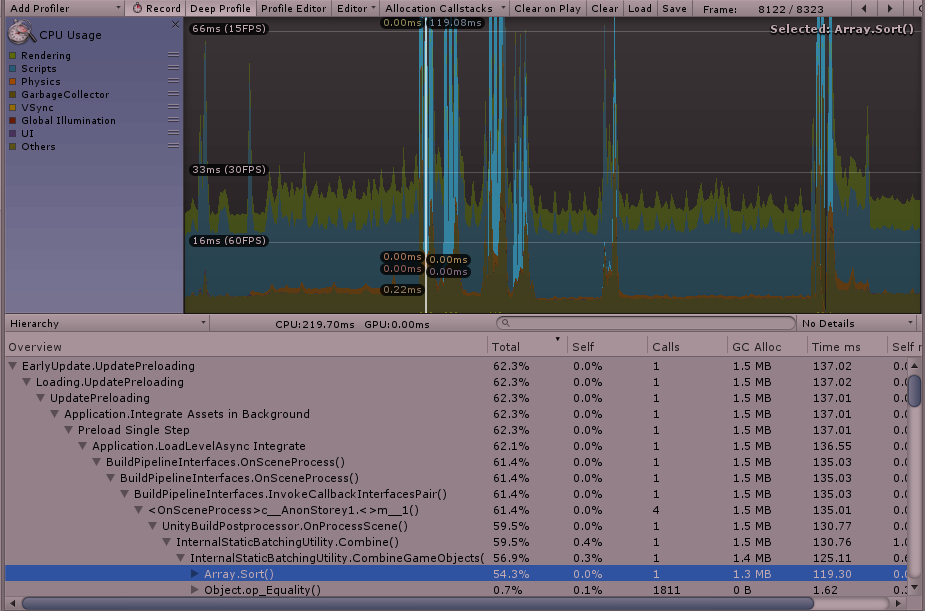
Task: Open the Allocation Callstacks dropdown
Action: point(443,8)
